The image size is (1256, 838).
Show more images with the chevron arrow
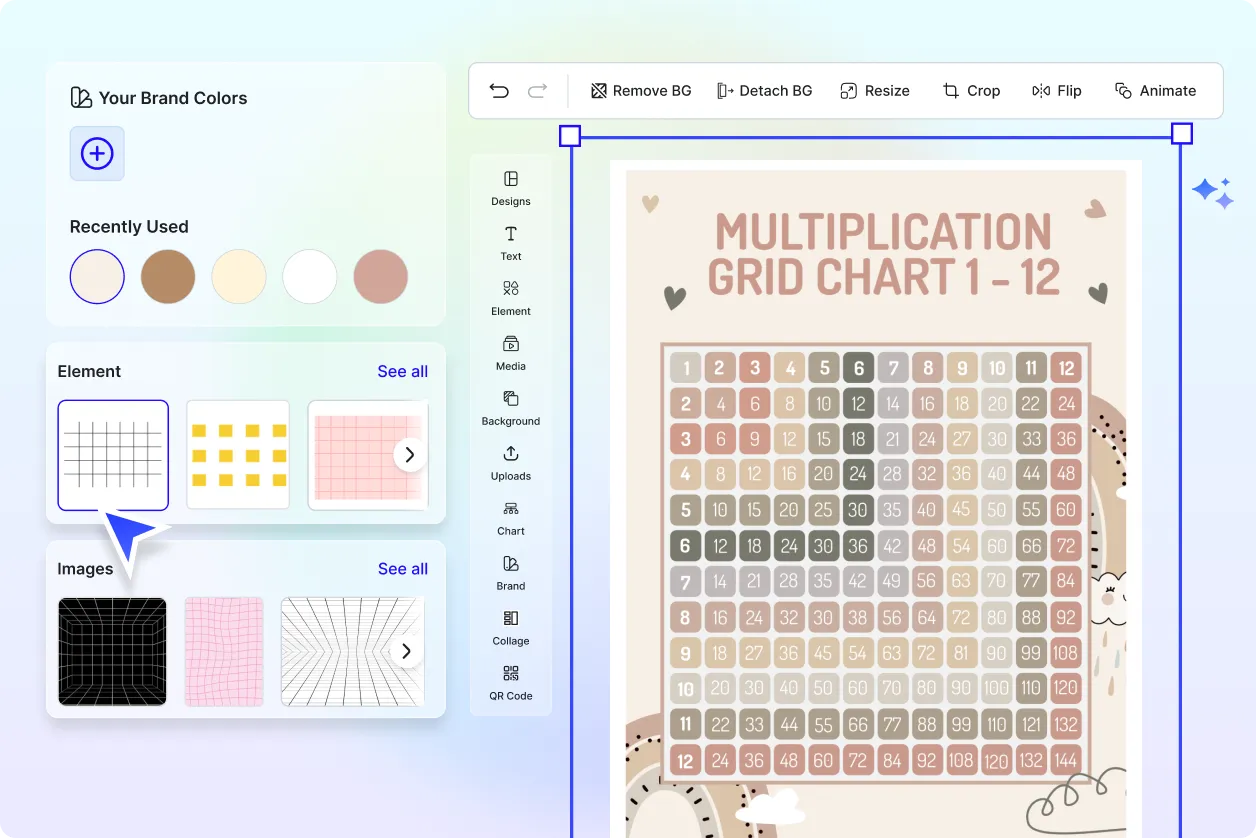tap(406, 652)
